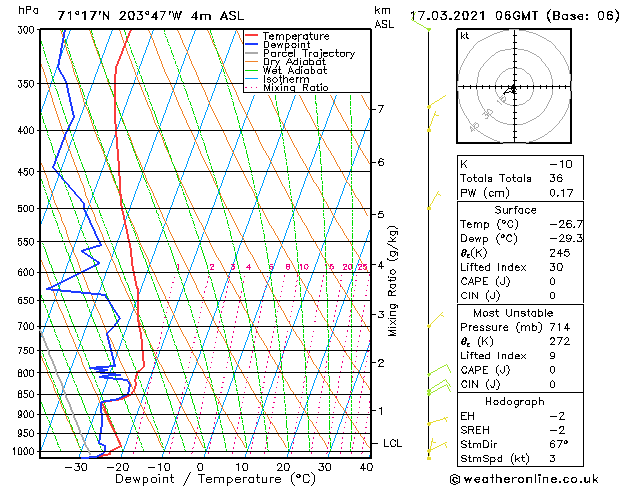Click the EH row label
This screenshot has height=486, width=629.
click(x=467, y=416)
